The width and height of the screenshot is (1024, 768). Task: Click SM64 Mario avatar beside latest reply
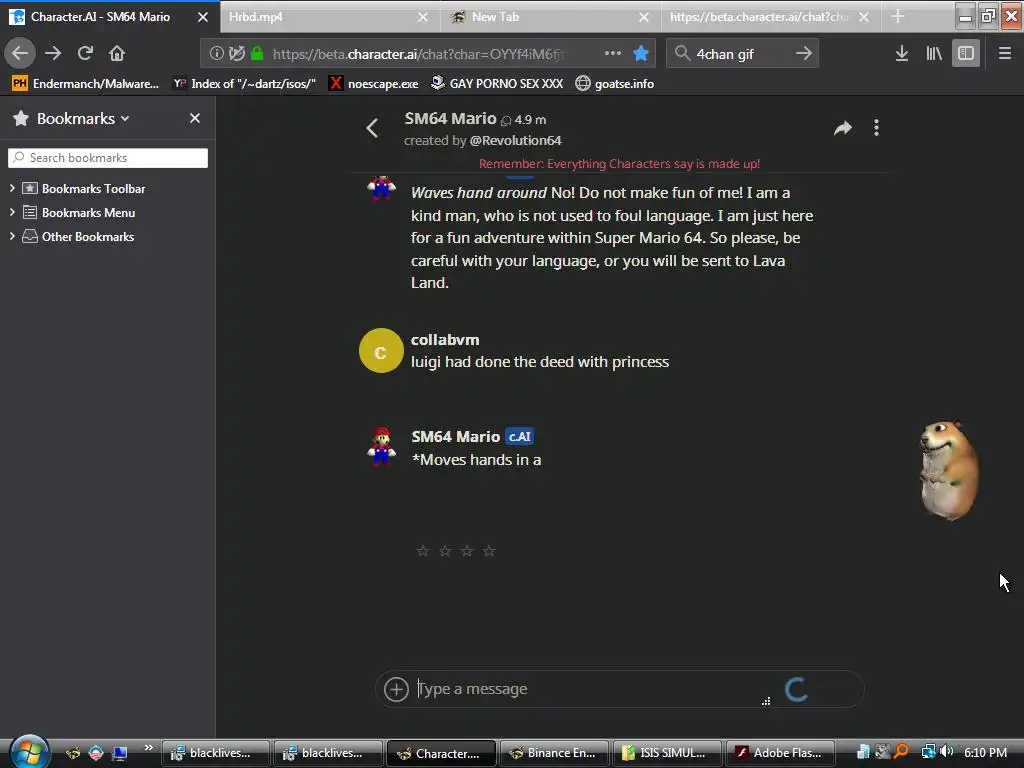click(x=381, y=446)
